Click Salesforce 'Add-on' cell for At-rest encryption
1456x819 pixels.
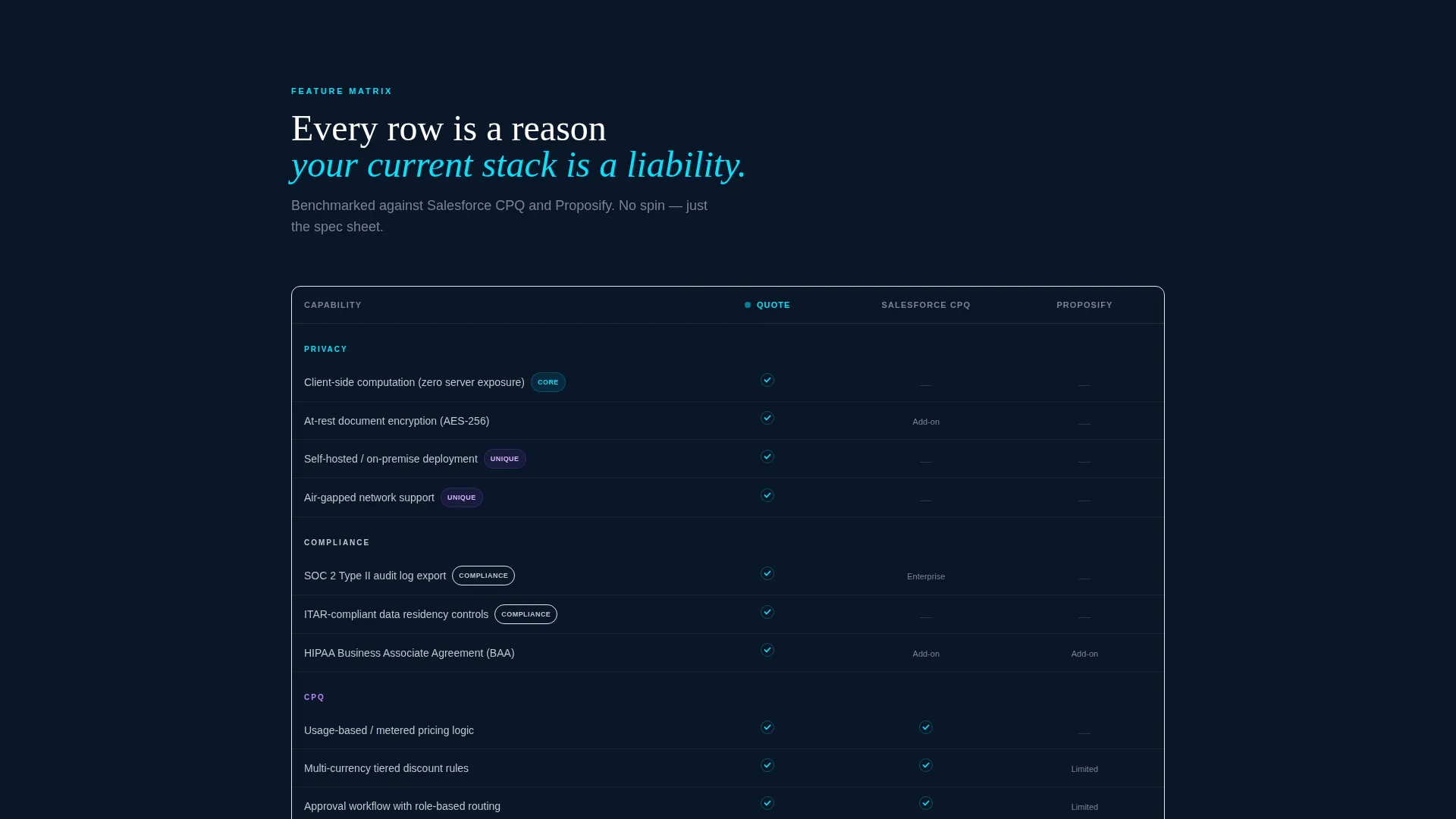pyautogui.click(x=926, y=422)
